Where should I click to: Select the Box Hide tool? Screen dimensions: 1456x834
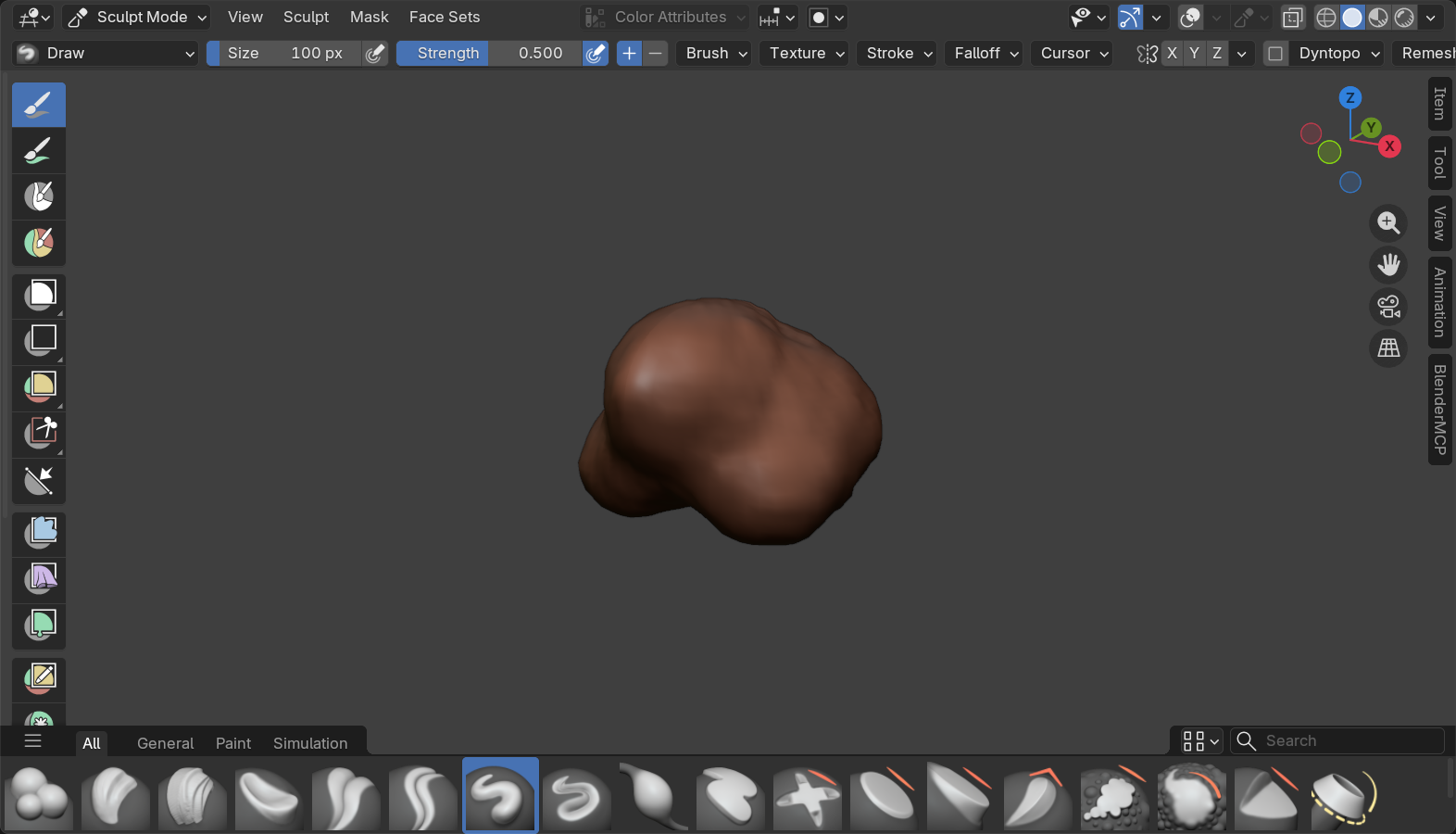(39, 342)
